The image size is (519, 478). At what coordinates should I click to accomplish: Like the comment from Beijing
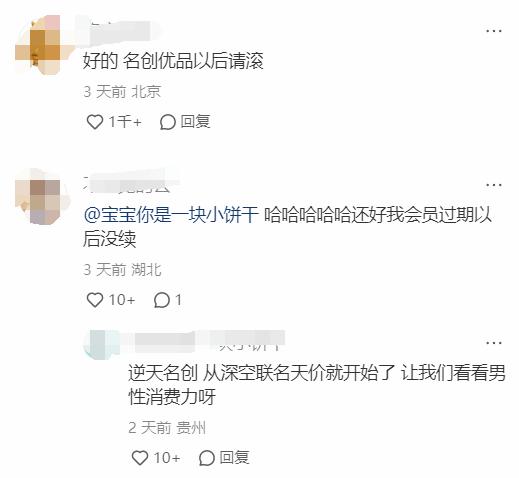click(x=95, y=122)
